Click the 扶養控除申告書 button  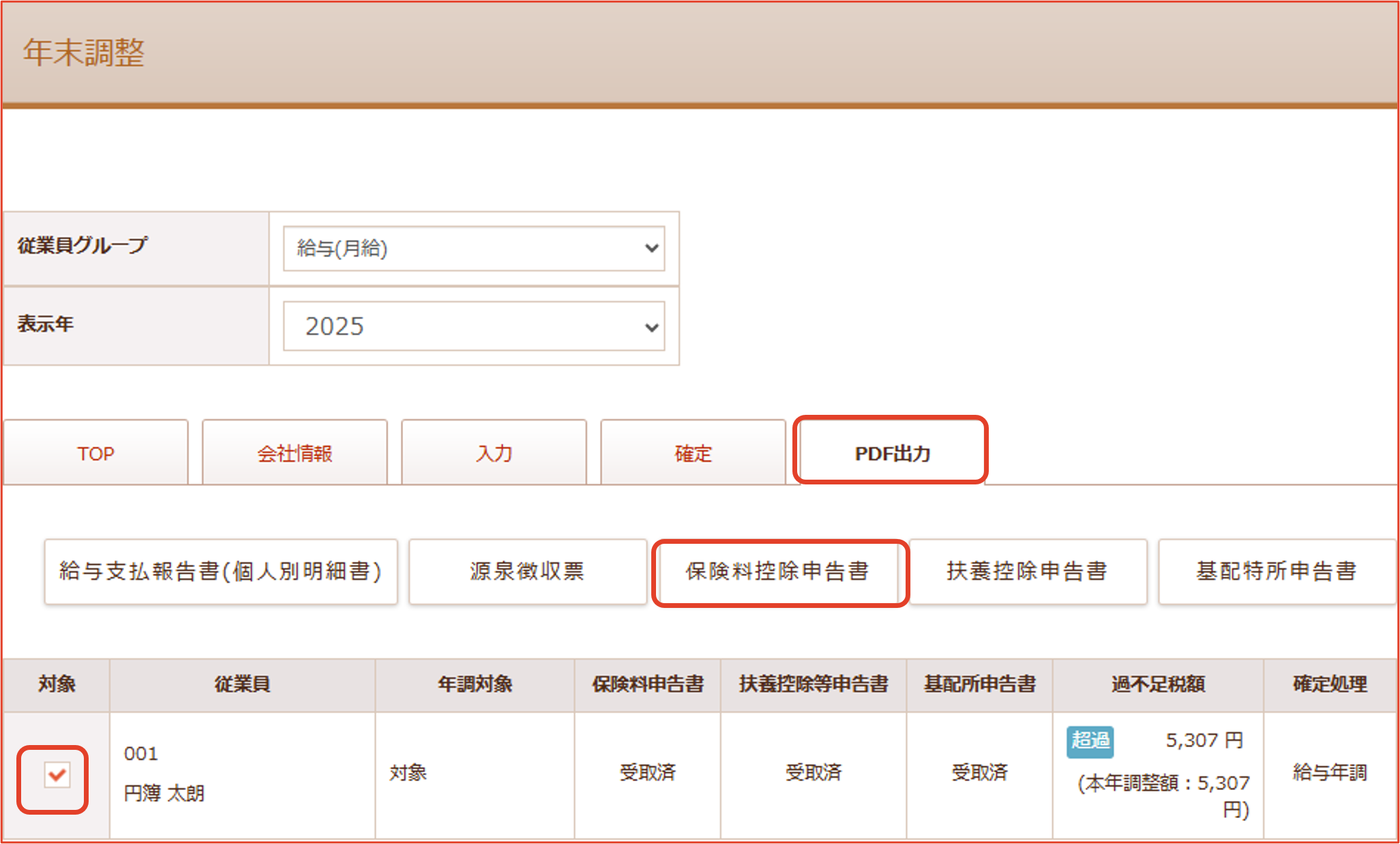1027,571
